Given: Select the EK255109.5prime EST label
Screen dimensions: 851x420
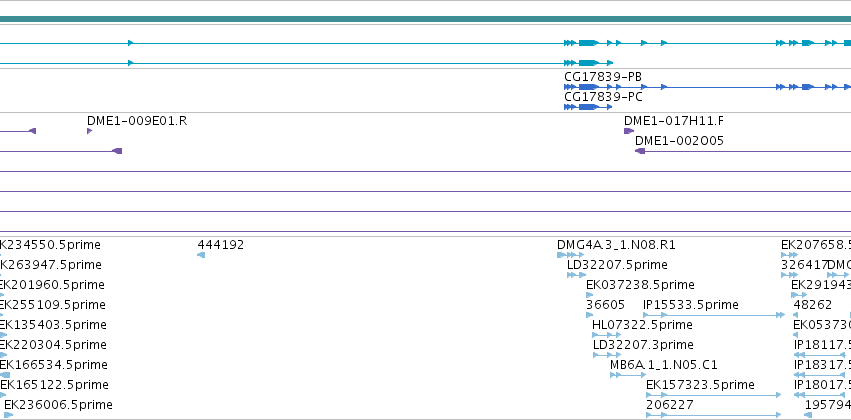Looking at the screenshot, I should (x=53, y=304).
